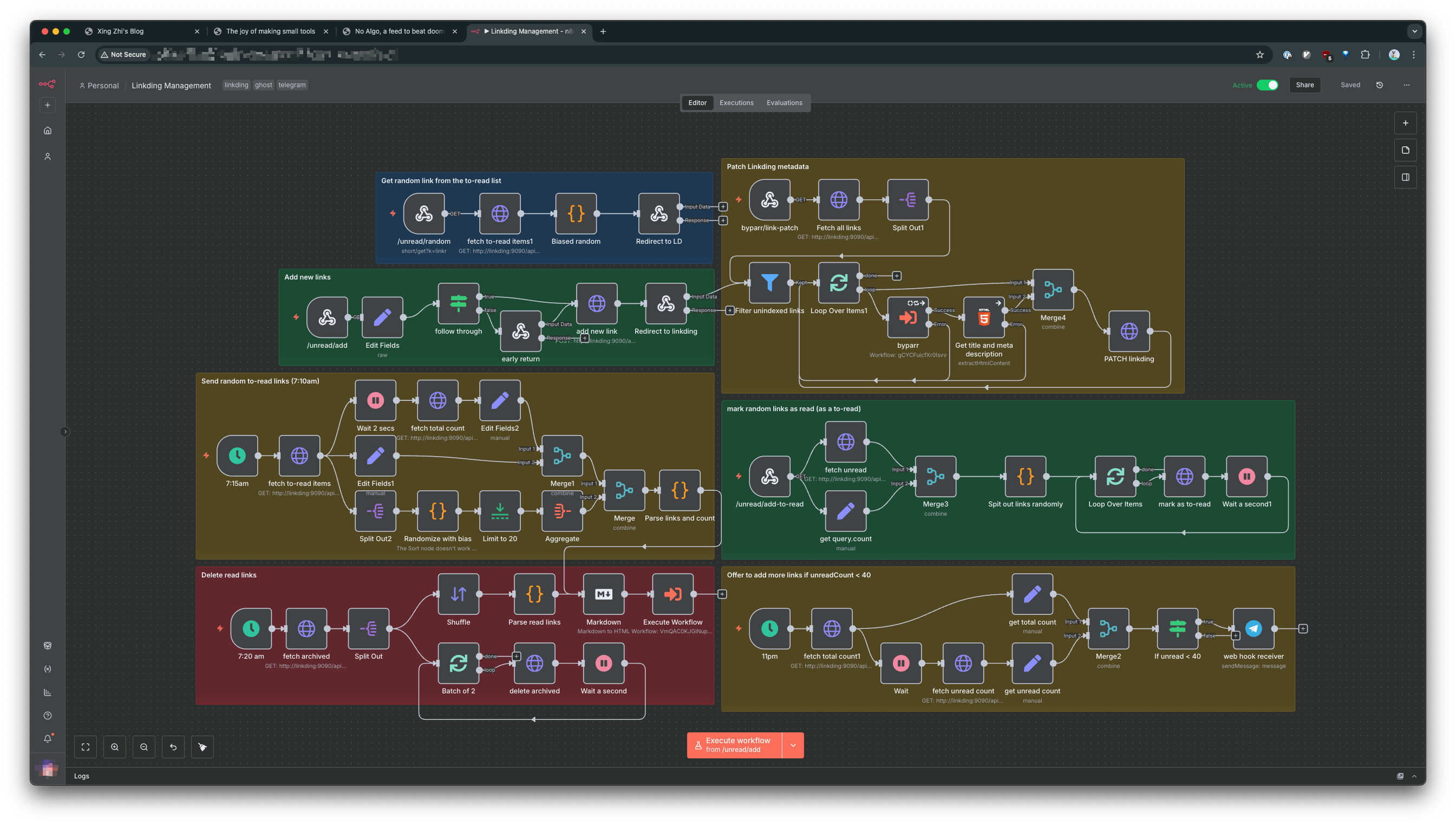Viewport: 1456px width, 825px height.
Task: Click the Biased random code node
Action: [576, 213]
